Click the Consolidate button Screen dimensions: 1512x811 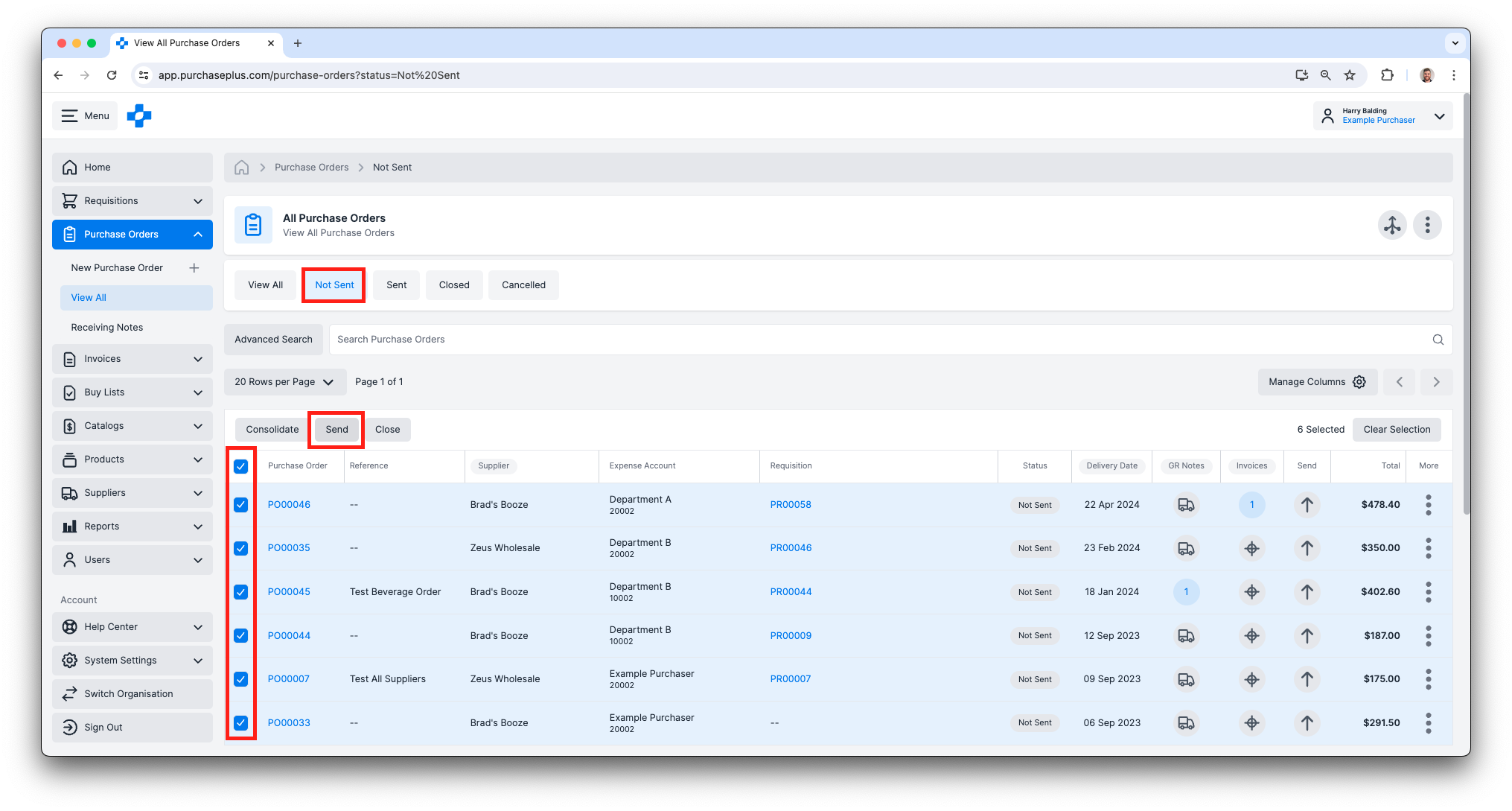(x=272, y=430)
